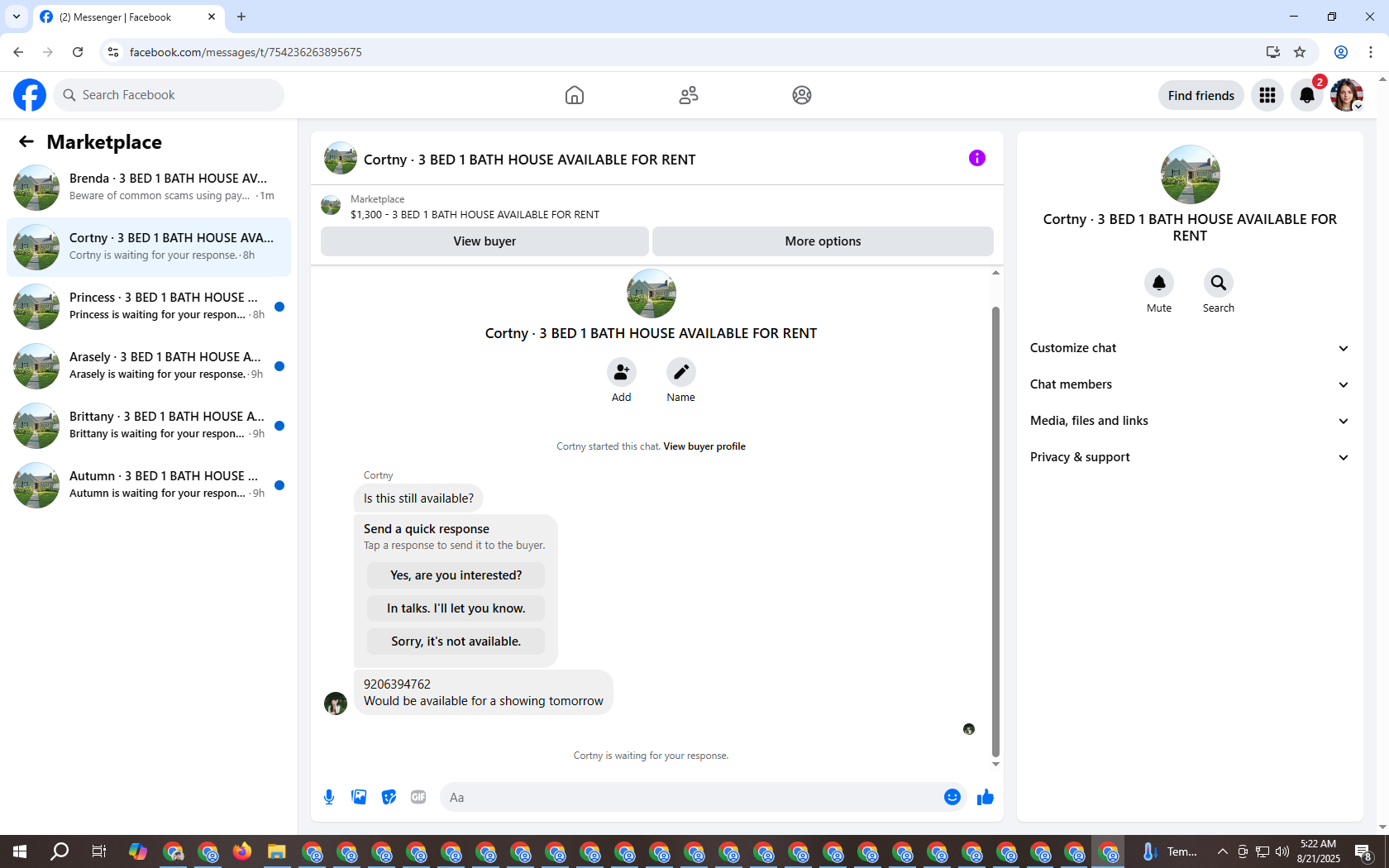The height and width of the screenshot is (868, 1389).
Task: Expand Media, files and links section
Action: [1190, 421]
